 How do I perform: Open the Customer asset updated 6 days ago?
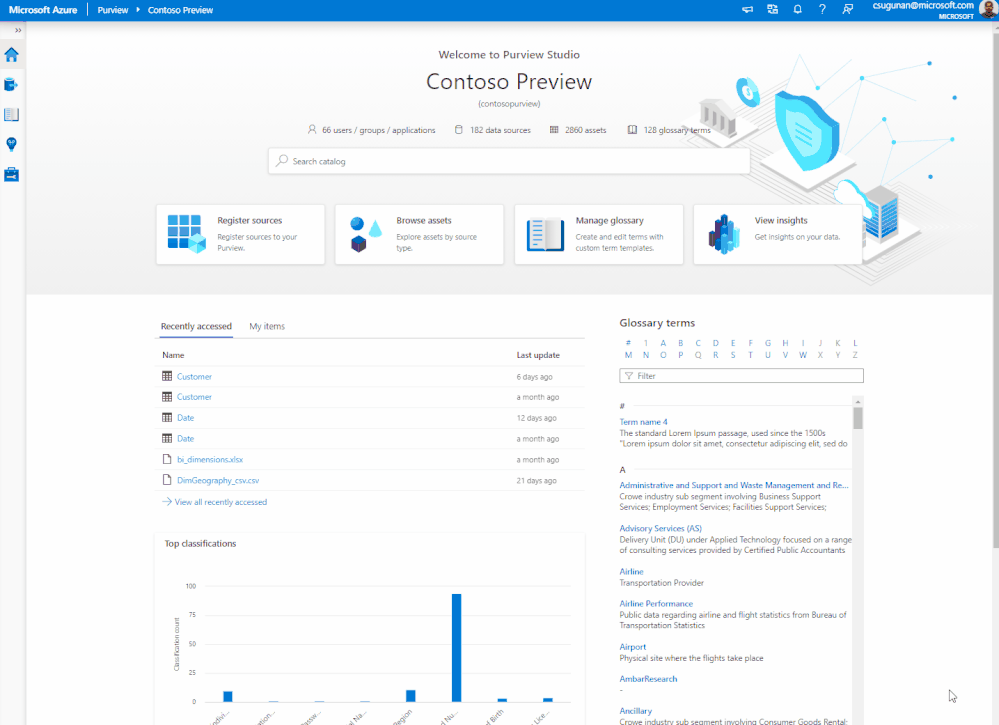click(194, 377)
